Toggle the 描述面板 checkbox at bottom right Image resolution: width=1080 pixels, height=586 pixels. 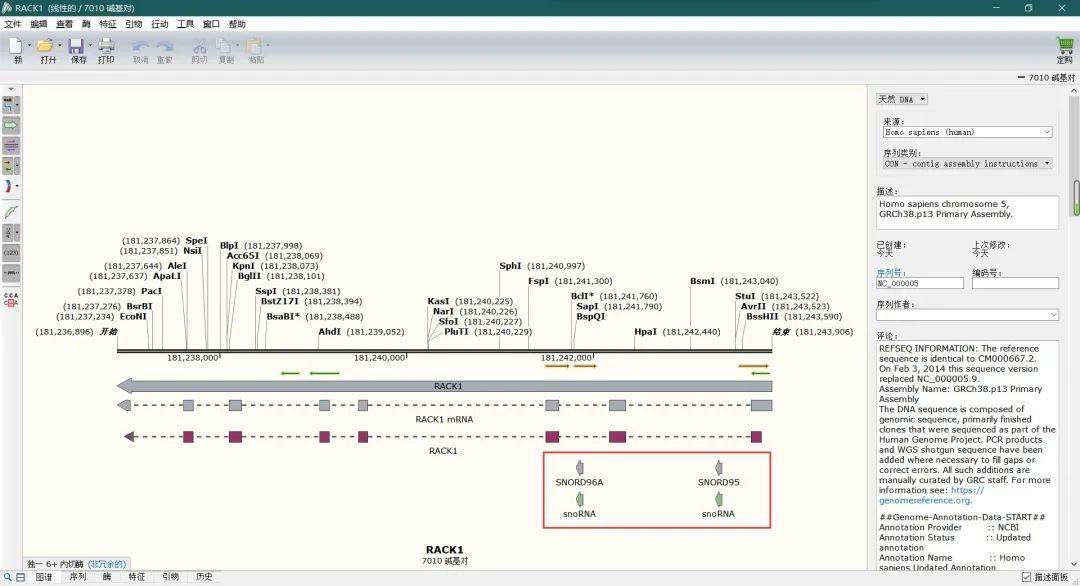(1026, 578)
